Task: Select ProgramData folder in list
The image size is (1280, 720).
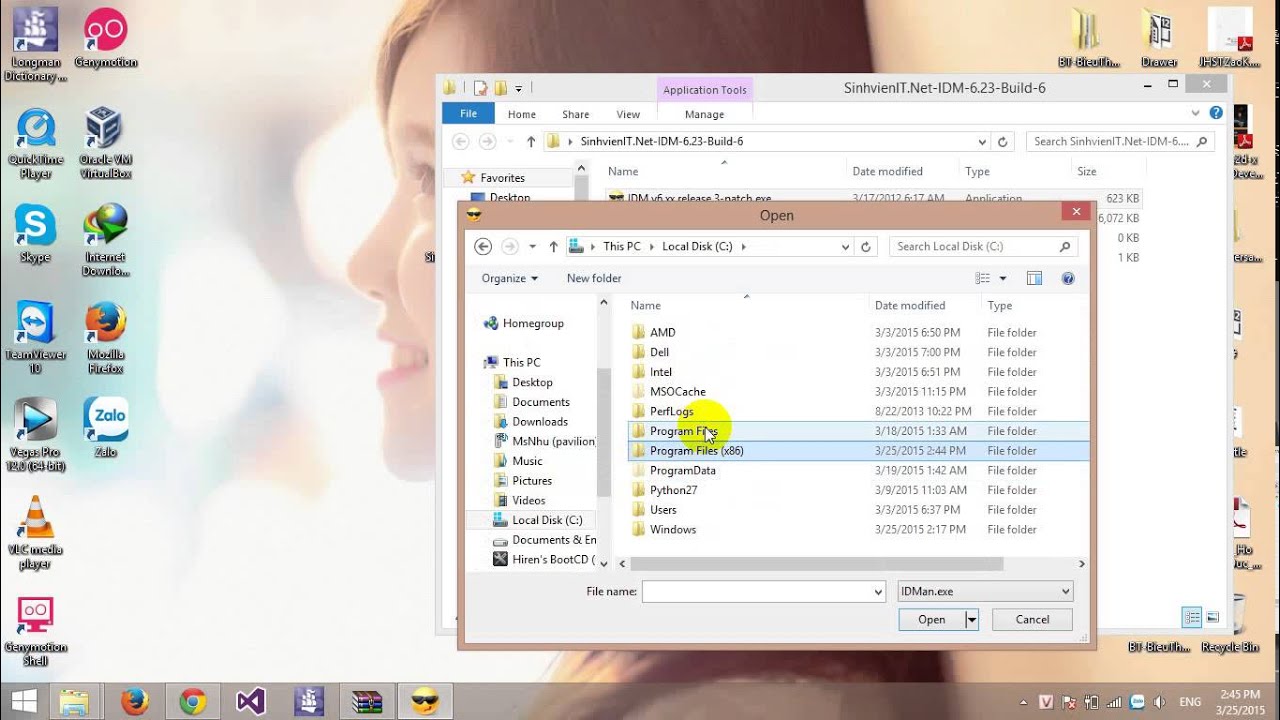Action: tap(858, 471)
